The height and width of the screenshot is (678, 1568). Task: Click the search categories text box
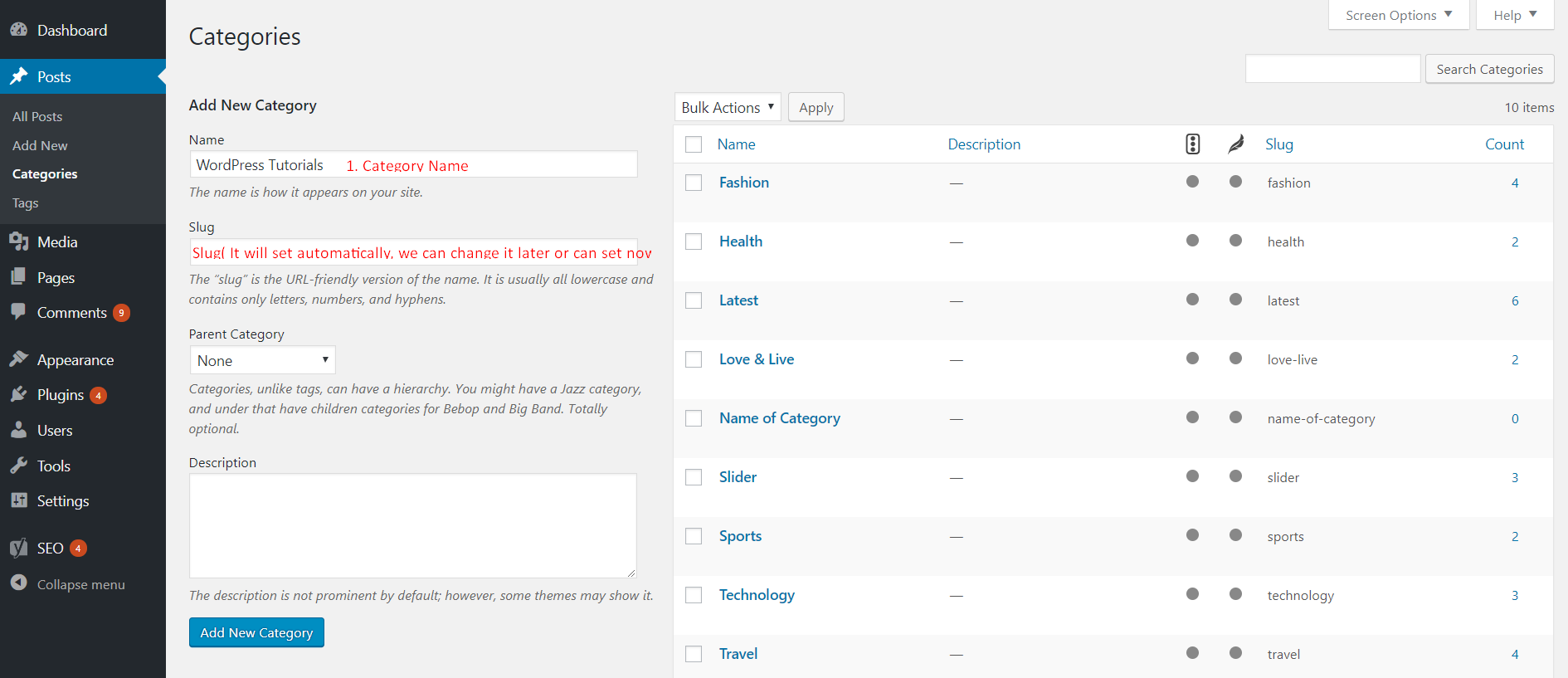tap(1333, 69)
